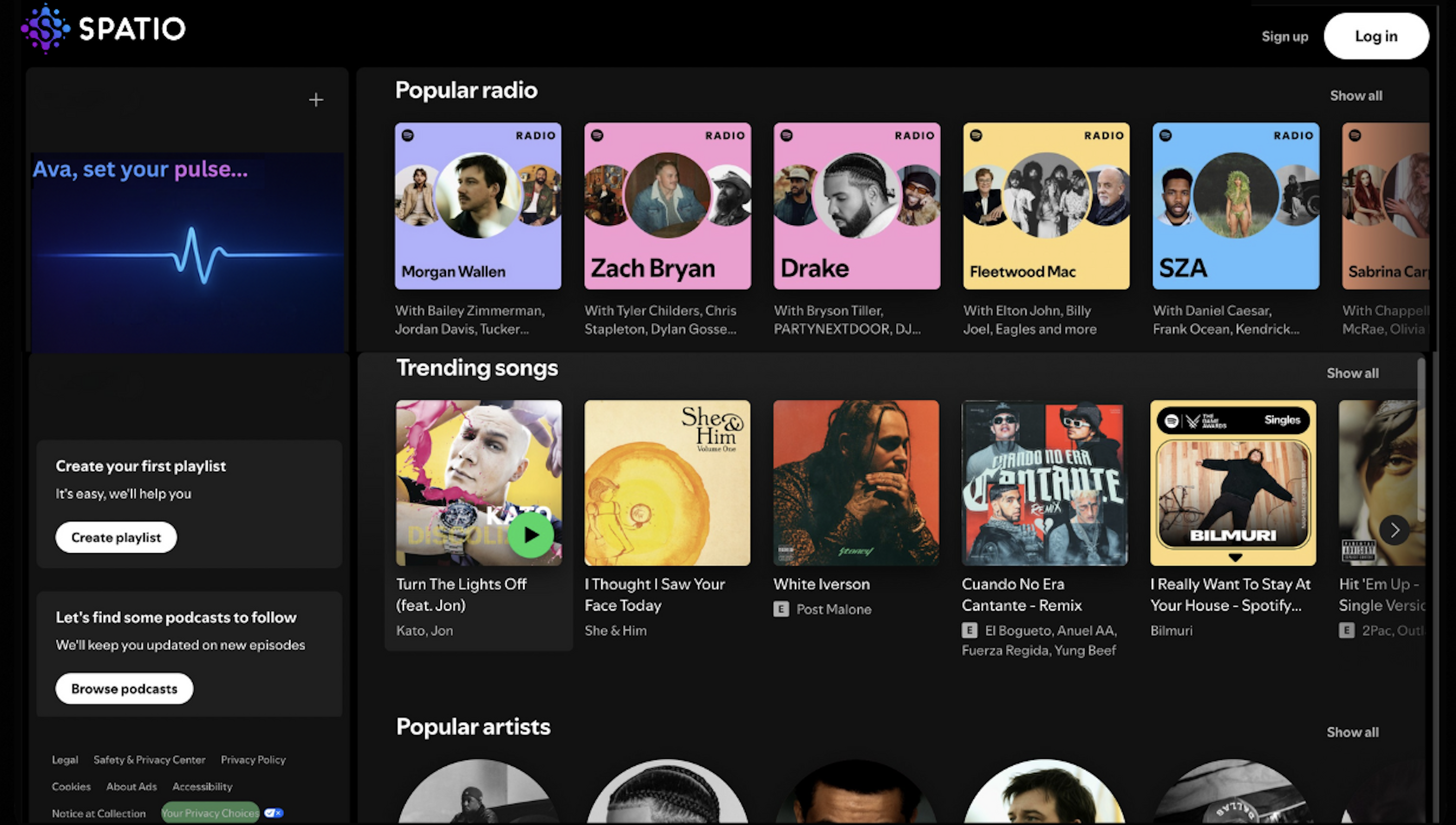Click the blue privacy choices checkmark icon
1456x825 pixels.
click(x=274, y=812)
